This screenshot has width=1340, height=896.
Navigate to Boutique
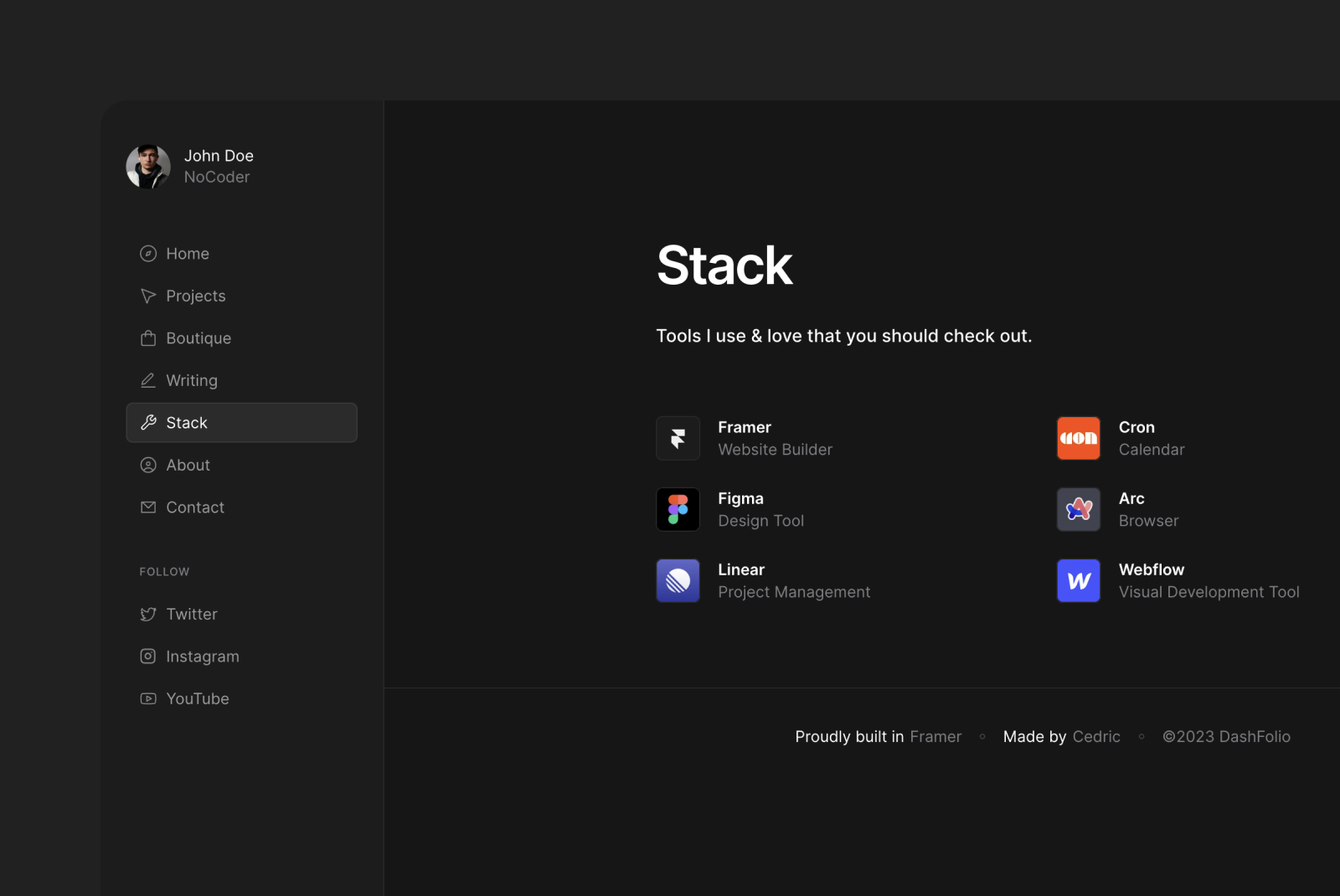[x=241, y=338]
